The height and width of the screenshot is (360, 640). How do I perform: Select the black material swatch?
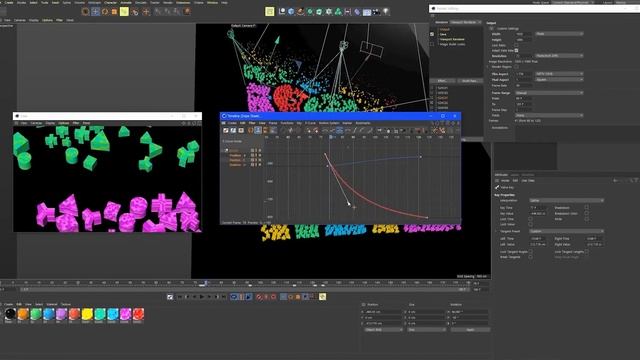10,314
